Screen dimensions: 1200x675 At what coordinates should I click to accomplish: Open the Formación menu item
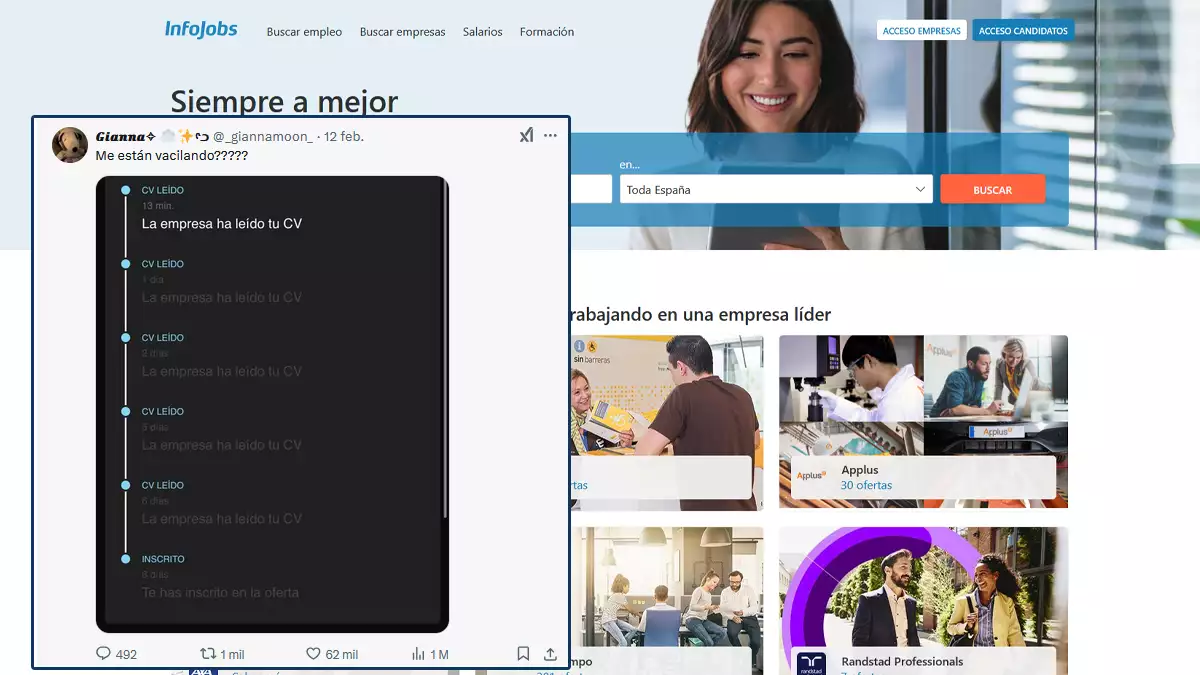(x=547, y=32)
